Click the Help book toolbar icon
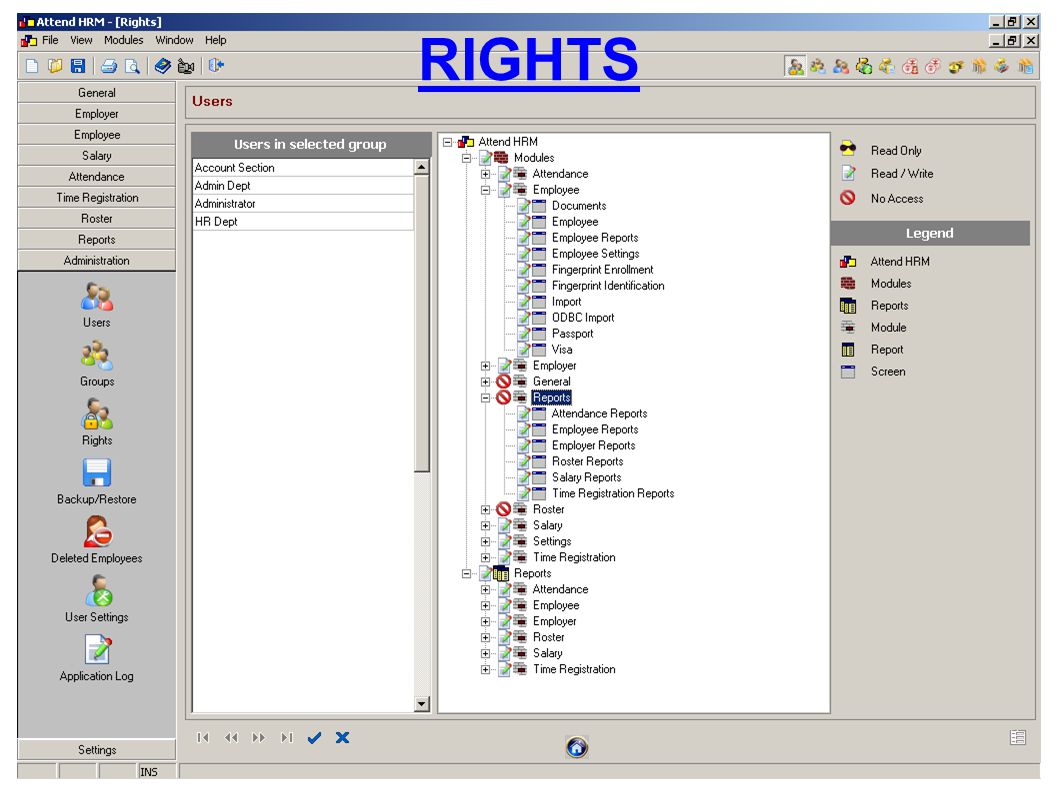Viewport: 1058px width, 793px height. (163, 66)
